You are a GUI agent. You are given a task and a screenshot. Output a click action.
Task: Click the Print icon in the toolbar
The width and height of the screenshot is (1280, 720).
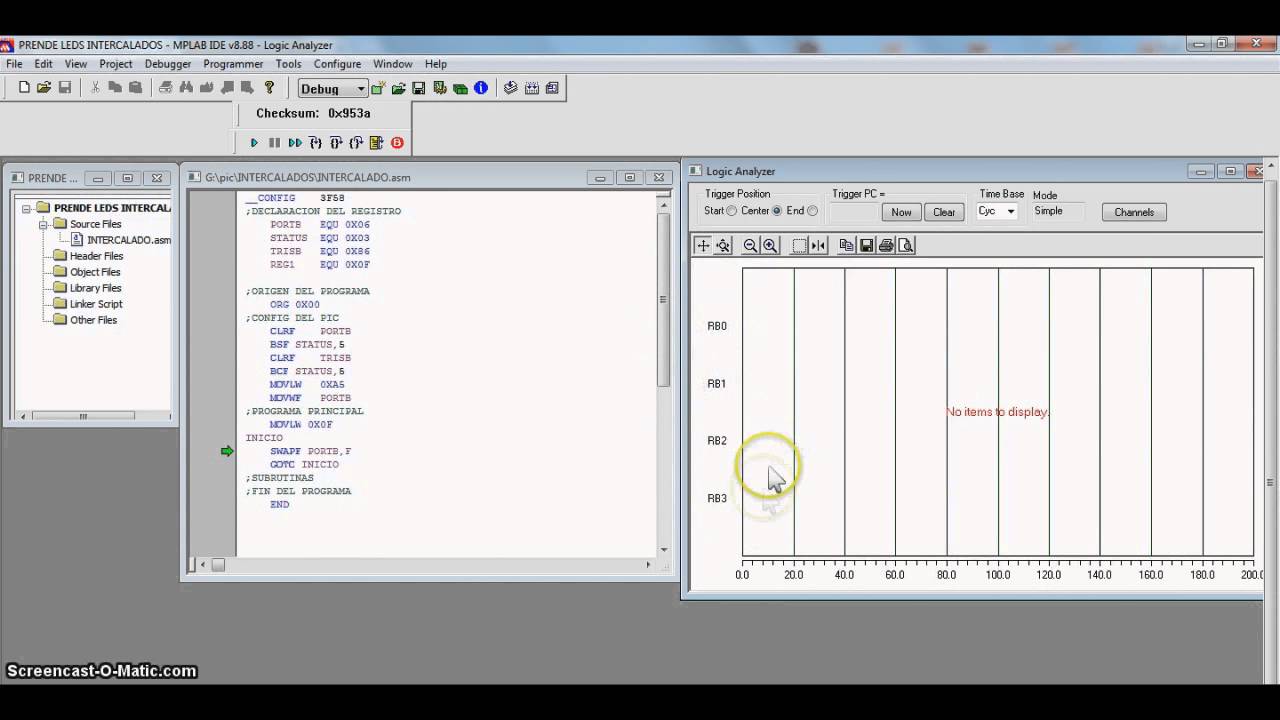click(166, 88)
